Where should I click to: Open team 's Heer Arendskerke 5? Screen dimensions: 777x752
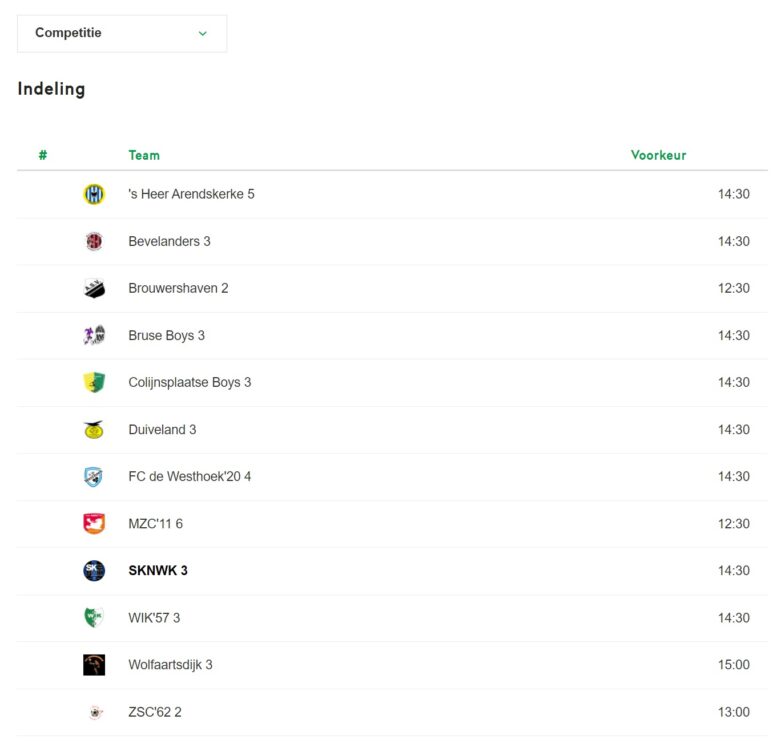(191, 194)
